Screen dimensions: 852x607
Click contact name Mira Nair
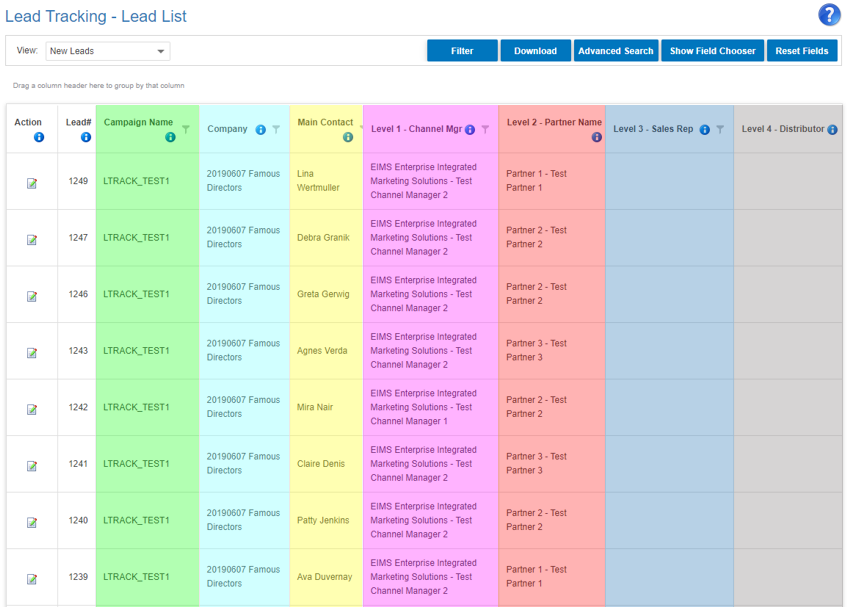(315, 407)
